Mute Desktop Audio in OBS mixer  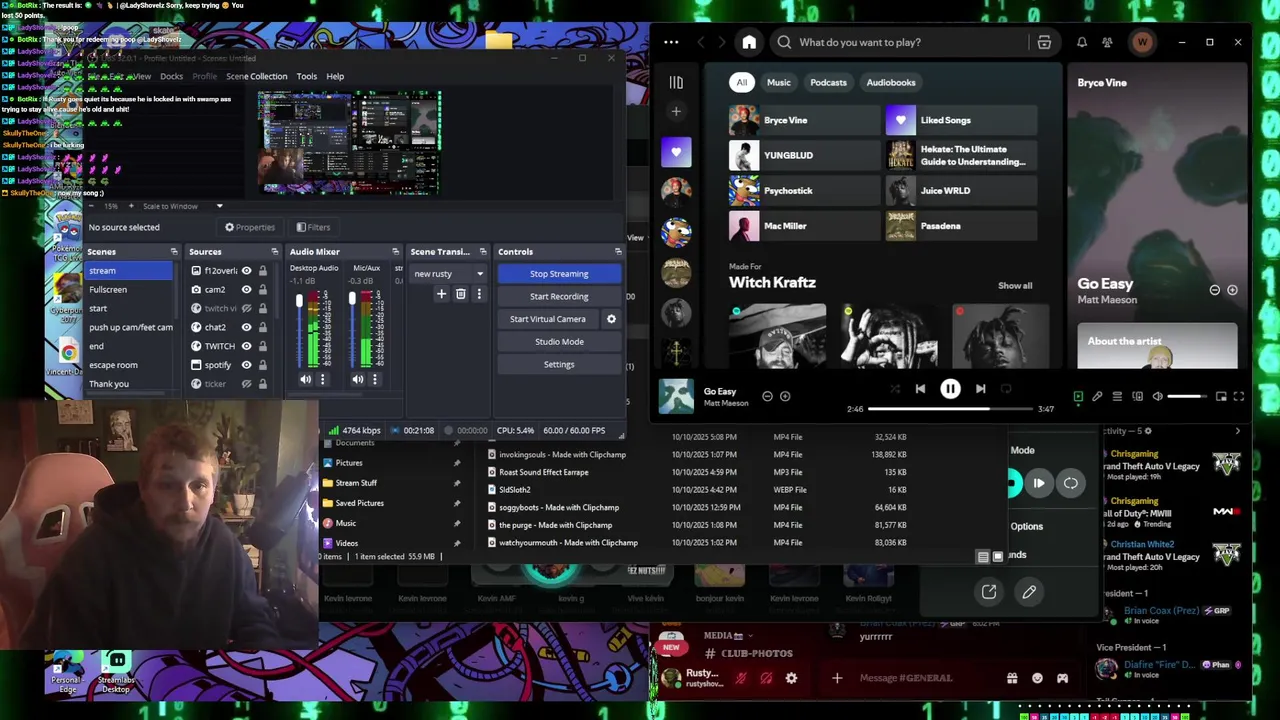pyautogui.click(x=305, y=380)
